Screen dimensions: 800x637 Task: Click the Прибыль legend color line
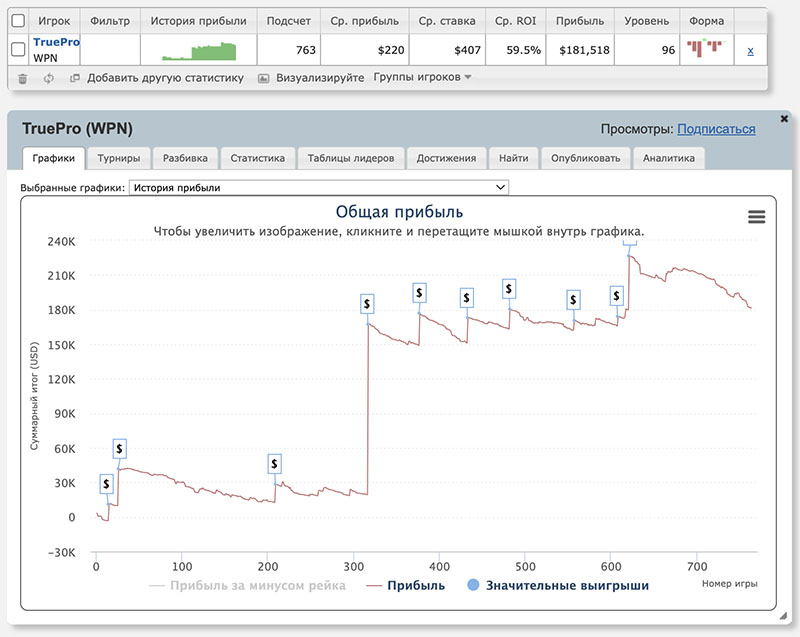378,585
